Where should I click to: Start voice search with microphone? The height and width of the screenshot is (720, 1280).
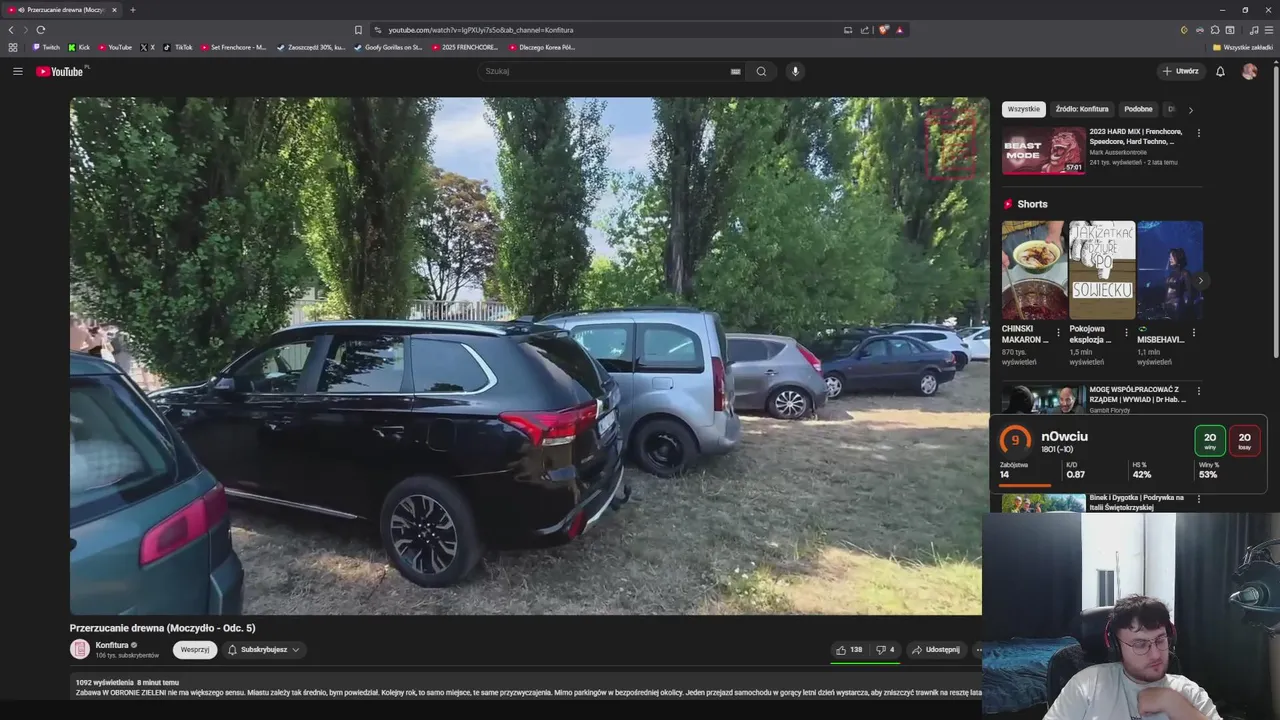tap(795, 71)
